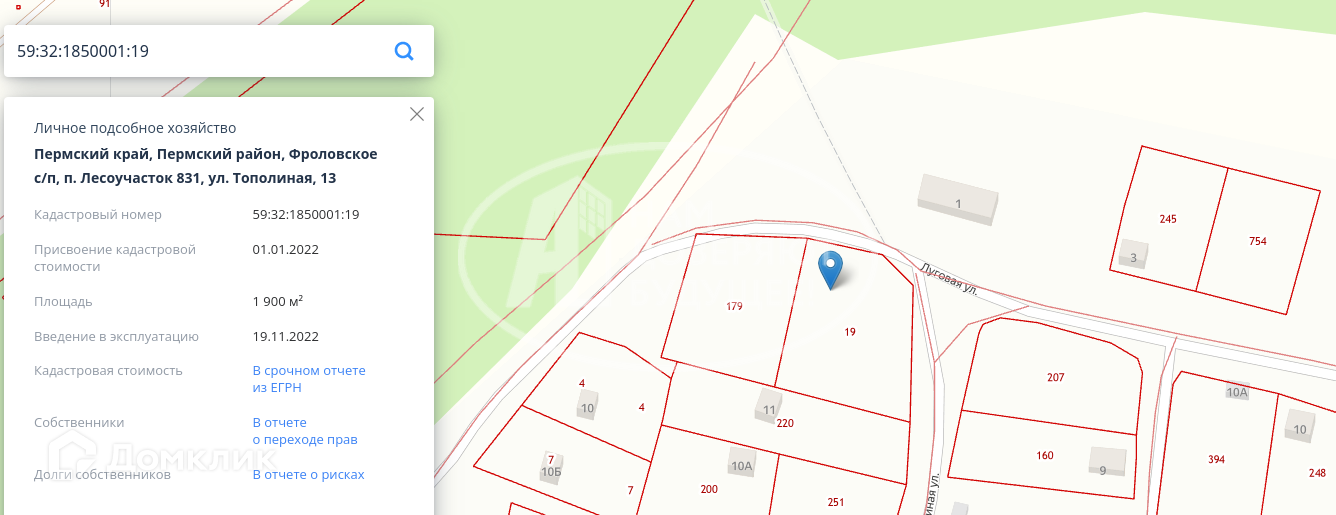The height and width of the screenshot is (515, 1336).
Task: Click parcel 179 on the map
Action: [x=734, y=307]
